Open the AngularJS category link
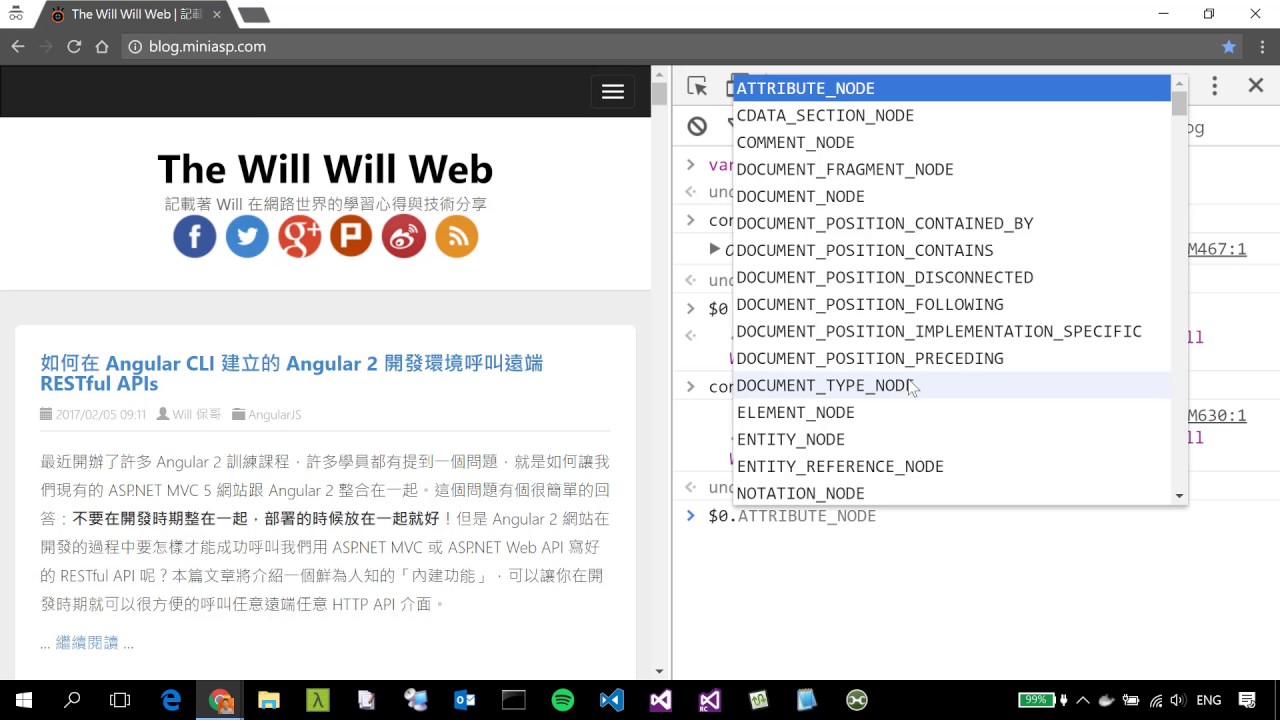Screen dimensions: 1280x720 (x=274, y=414)
